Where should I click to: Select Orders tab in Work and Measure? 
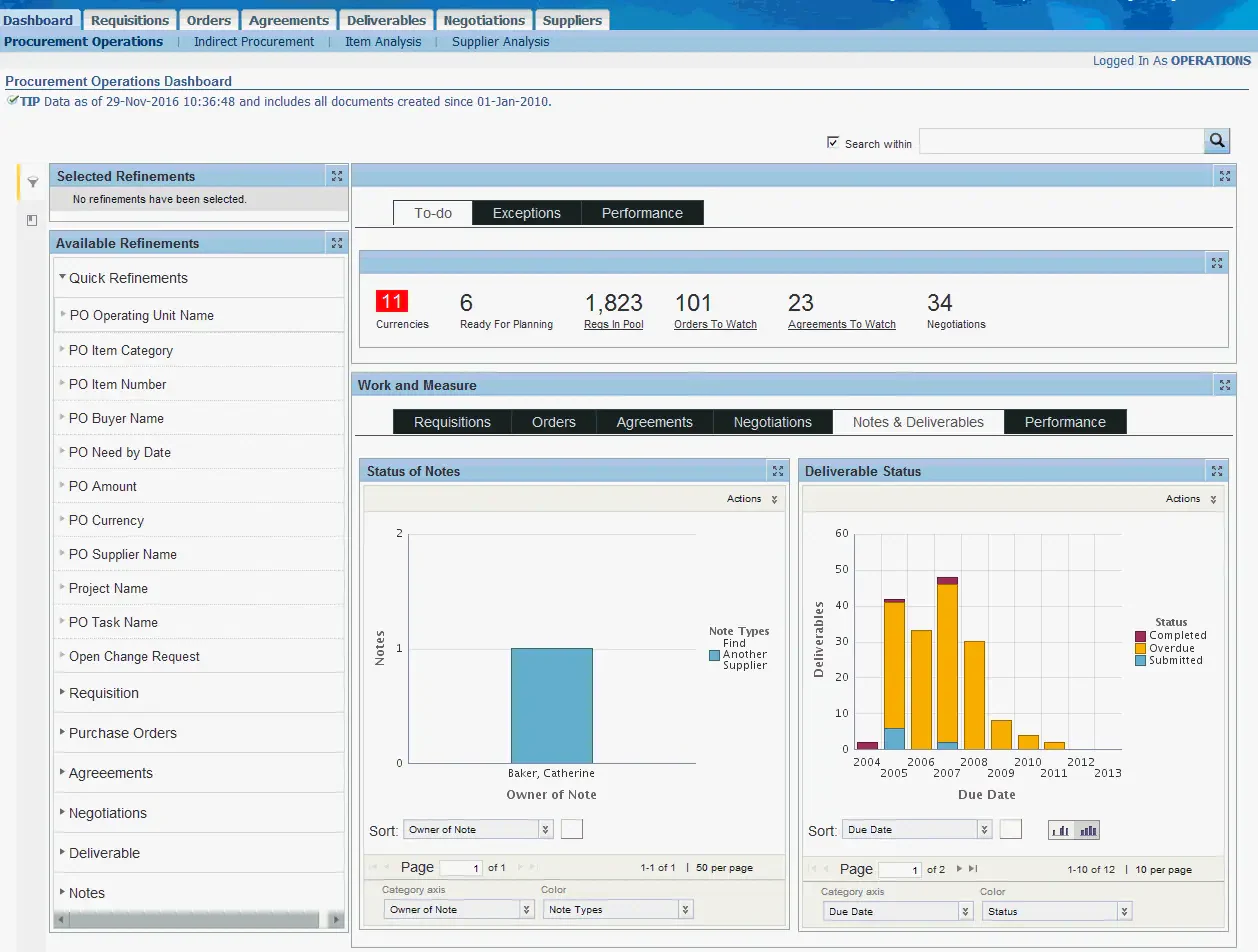click(x=554, y=422)
